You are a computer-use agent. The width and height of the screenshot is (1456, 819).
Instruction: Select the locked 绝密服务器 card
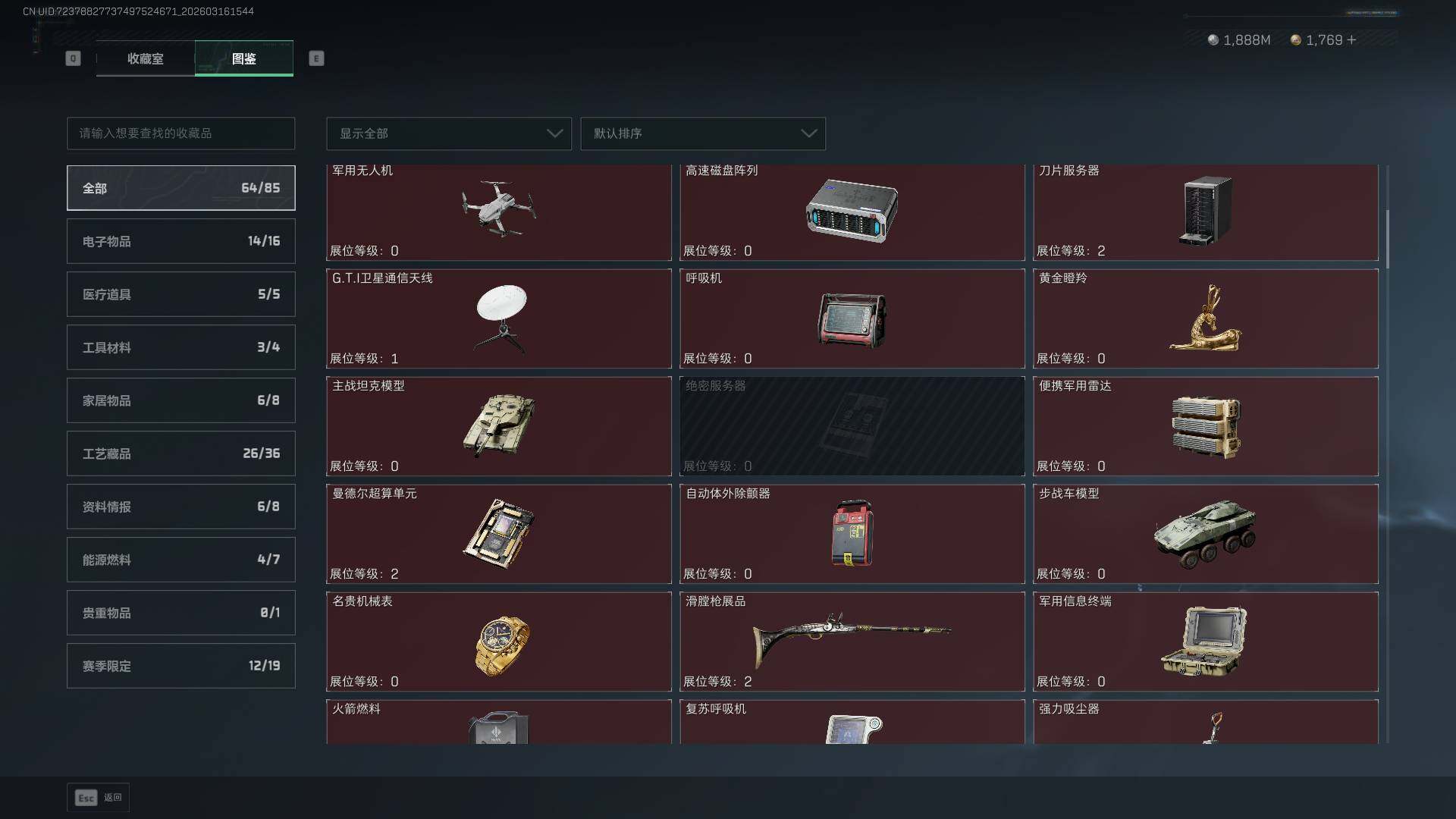tap(852, 426)
